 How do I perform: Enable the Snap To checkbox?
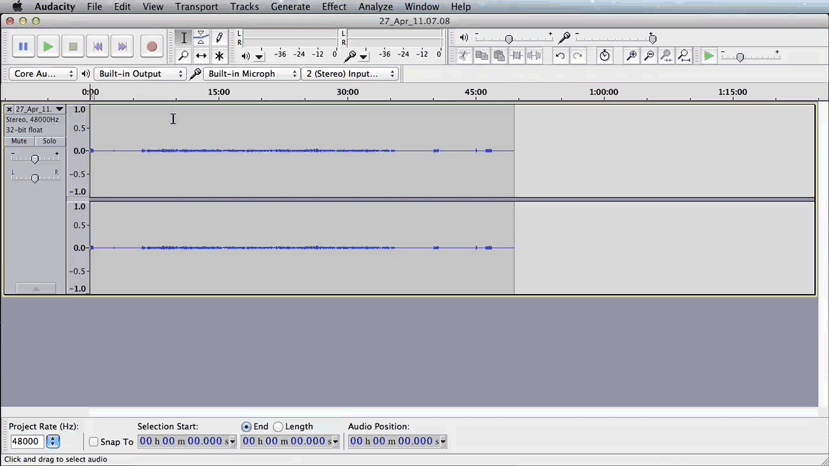(x=94, y=442)
